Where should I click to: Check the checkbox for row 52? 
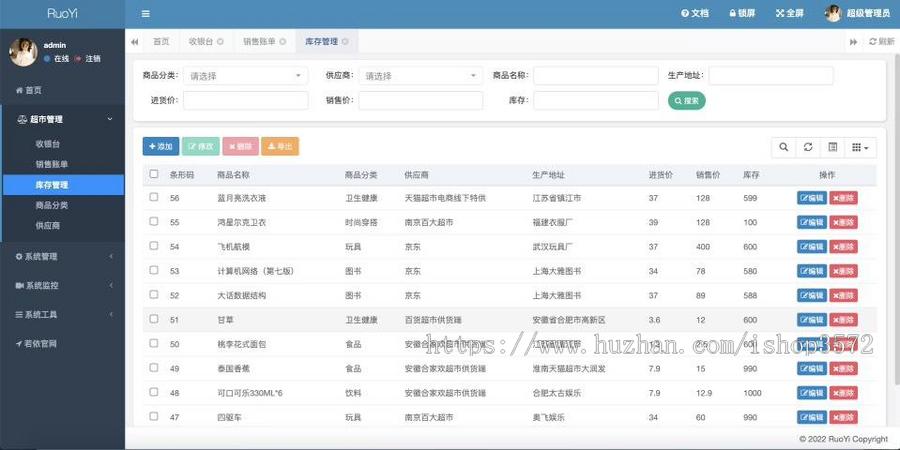coord(153,294)
